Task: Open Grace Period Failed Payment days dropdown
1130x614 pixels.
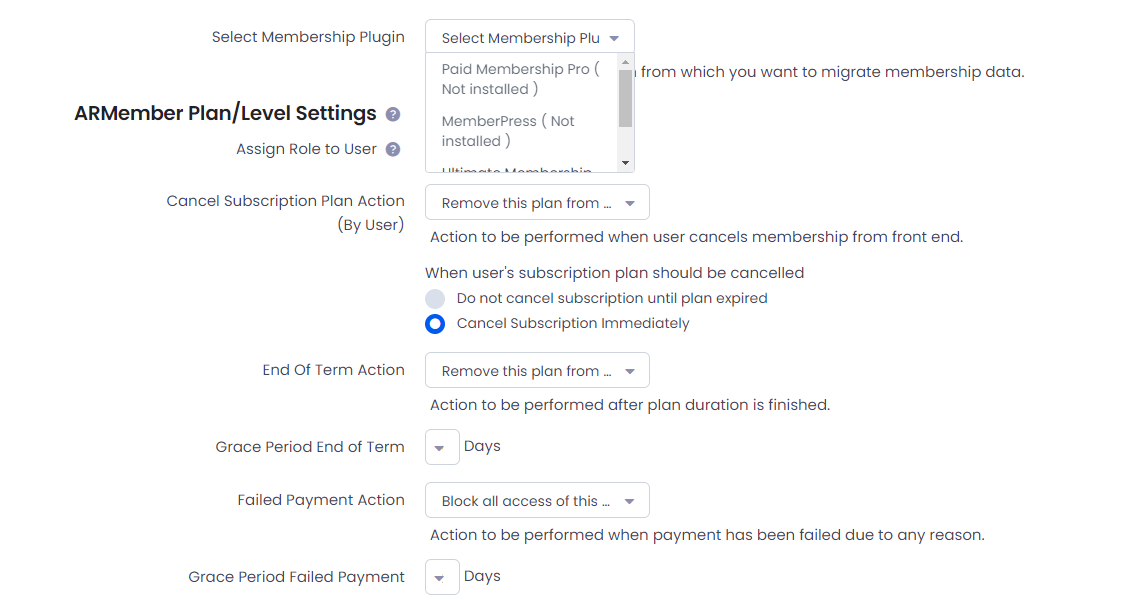Action: pos(442,577)
